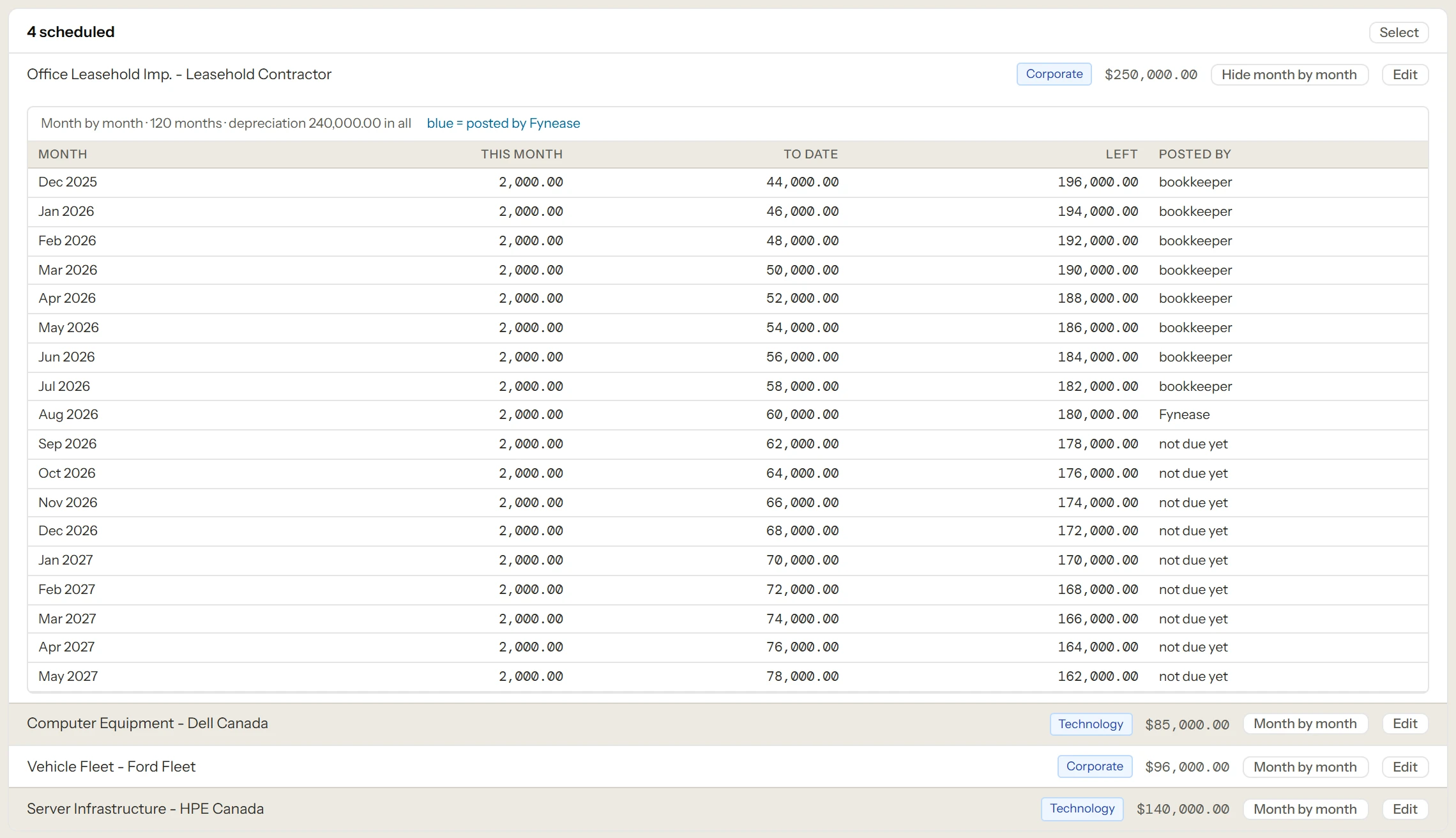1456x838 pixels.
Task: Click the '4 scheduled' heading
Action: pos(71,32)
